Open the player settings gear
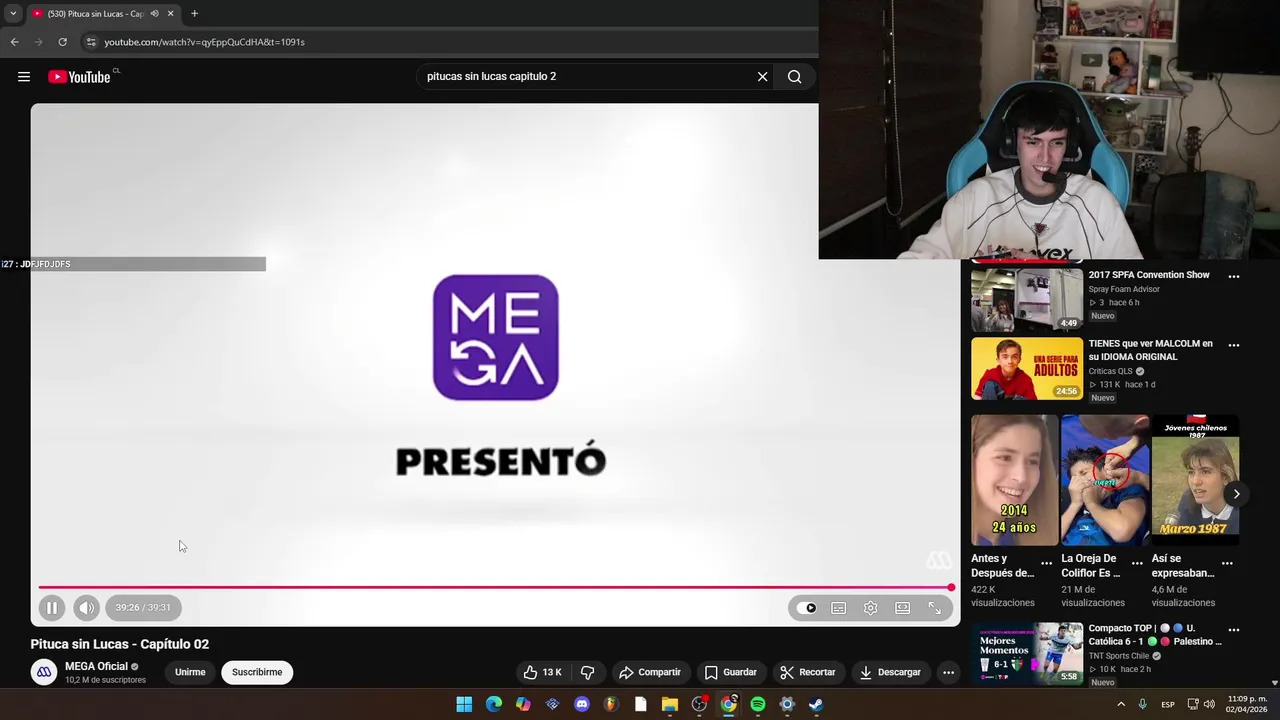This screenshot has width=1280, height=720. (871, 608)
